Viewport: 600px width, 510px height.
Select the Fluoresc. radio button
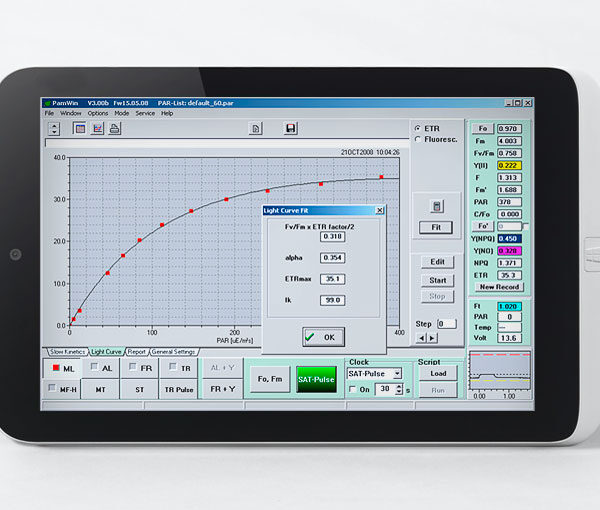[418, 139]
